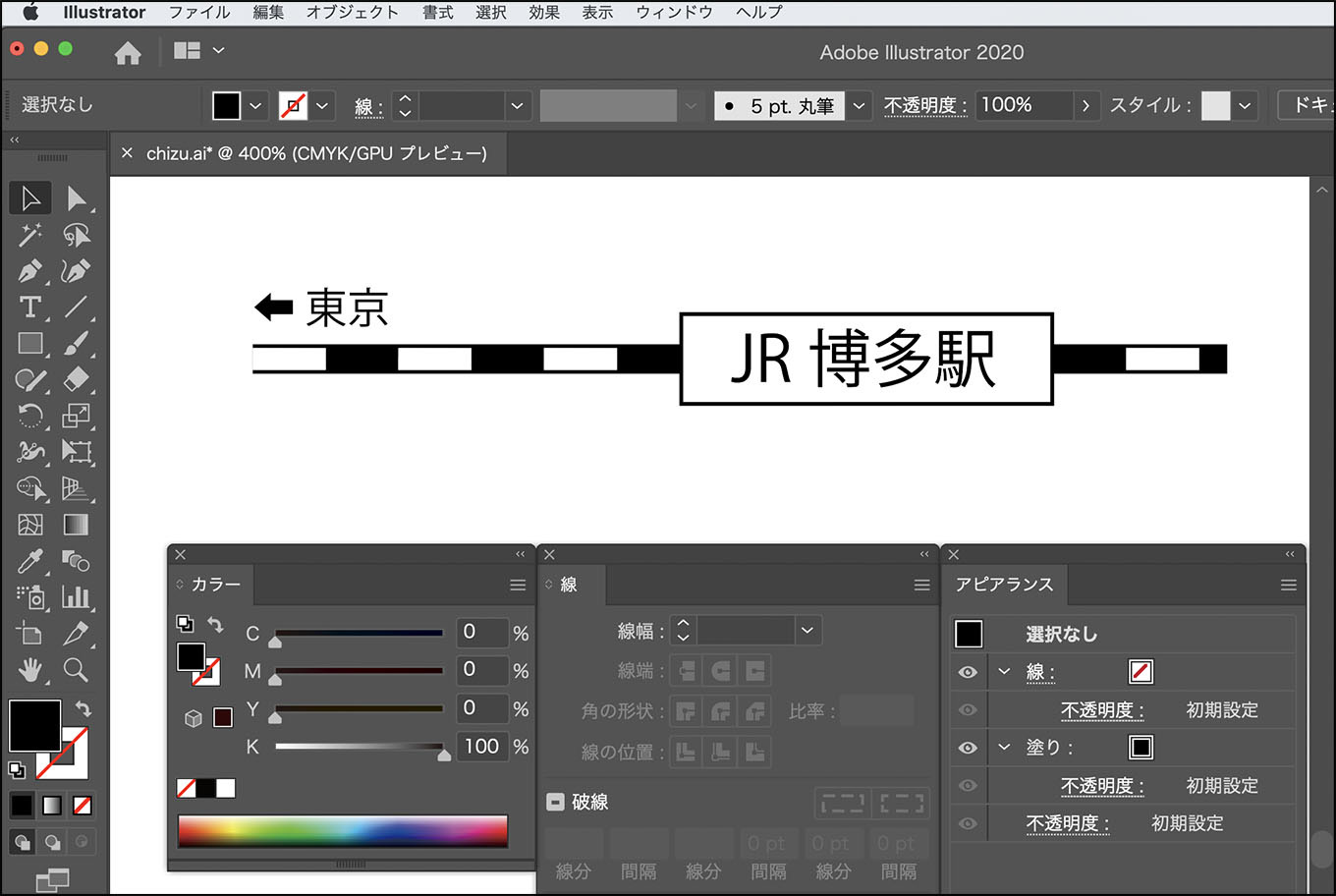The width and height of the screenshot is (1336, 896).
Task: Open the ファイル menu
Action: [199, 13]
